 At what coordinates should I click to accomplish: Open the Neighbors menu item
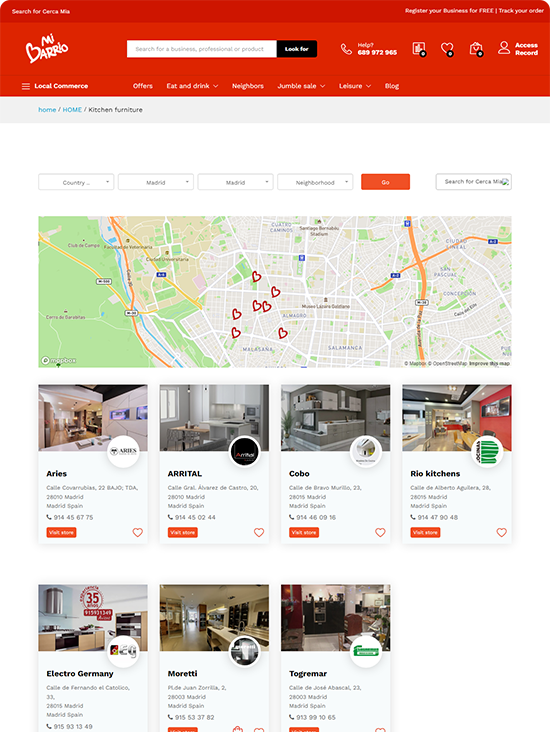(247, 86)
